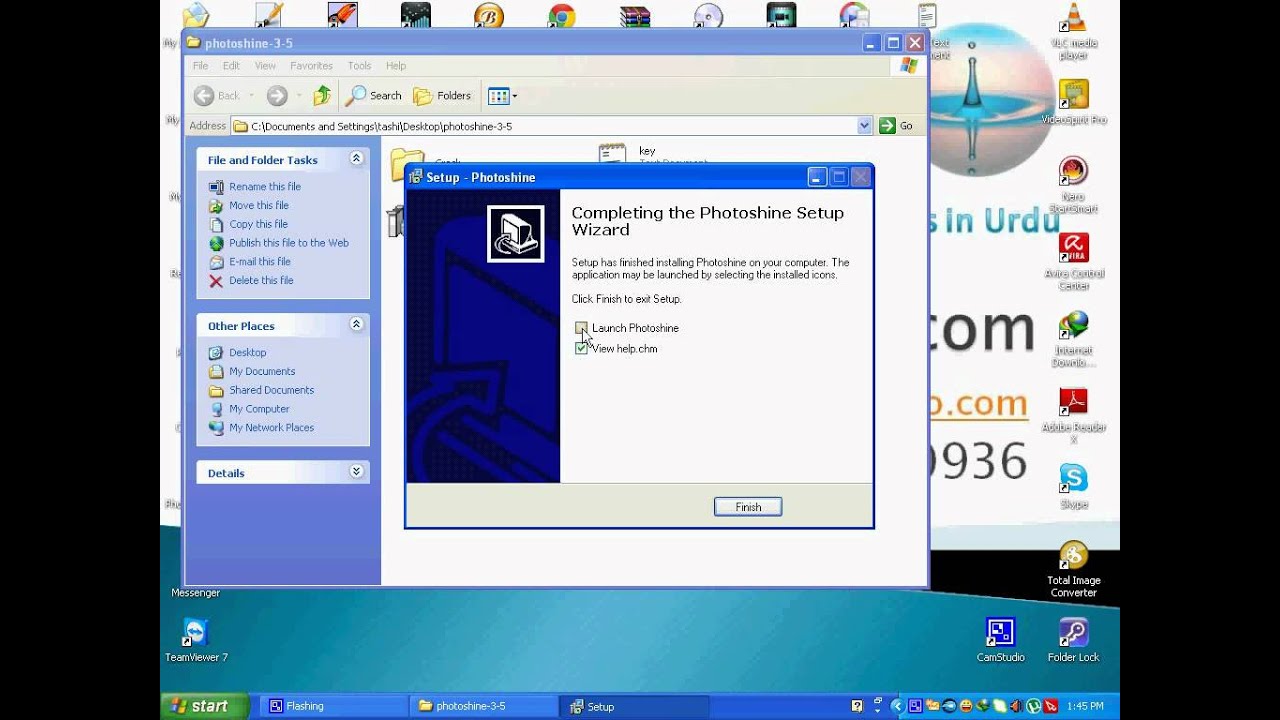
Task: Open the Google Chrome desktop icon
Action: pyautogui.click(x=561, y=15)
